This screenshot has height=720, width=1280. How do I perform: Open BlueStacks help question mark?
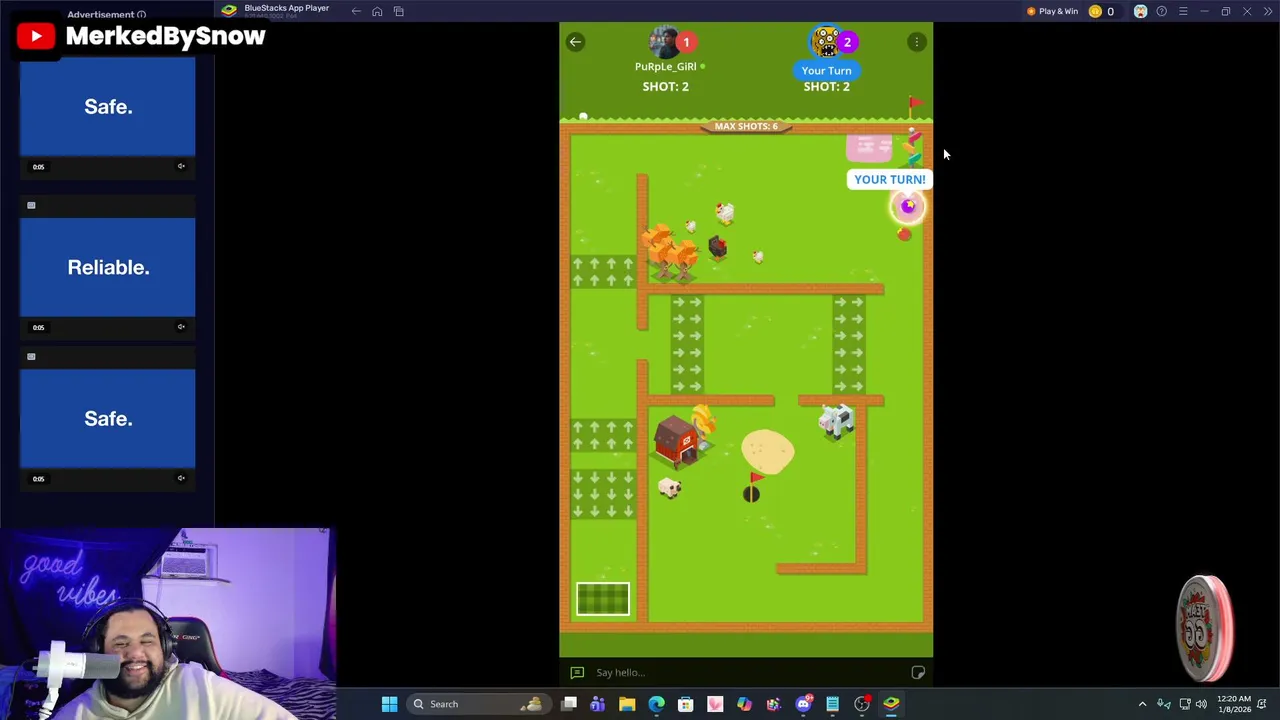pos(1161,11)
